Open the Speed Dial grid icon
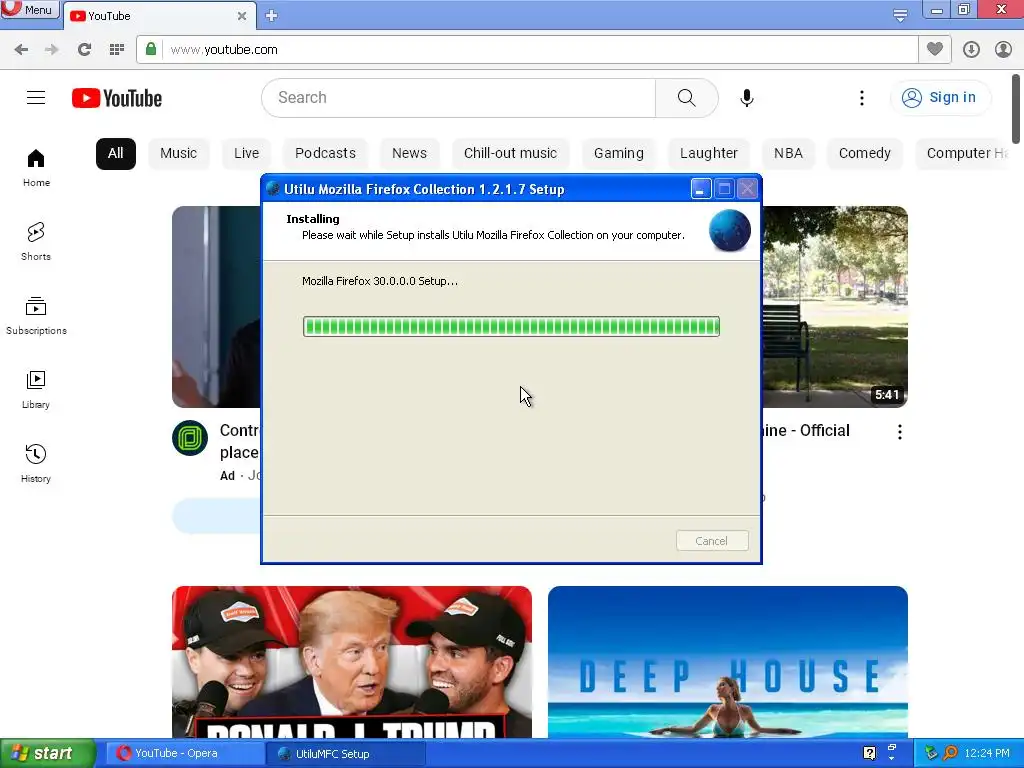The height and width of the screenshot is (768, 1024). coord(117,50)
